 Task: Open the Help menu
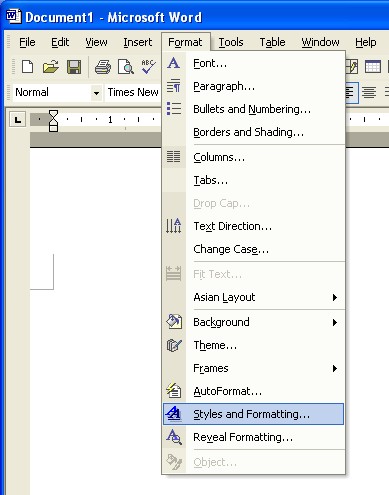coord(366,42)
